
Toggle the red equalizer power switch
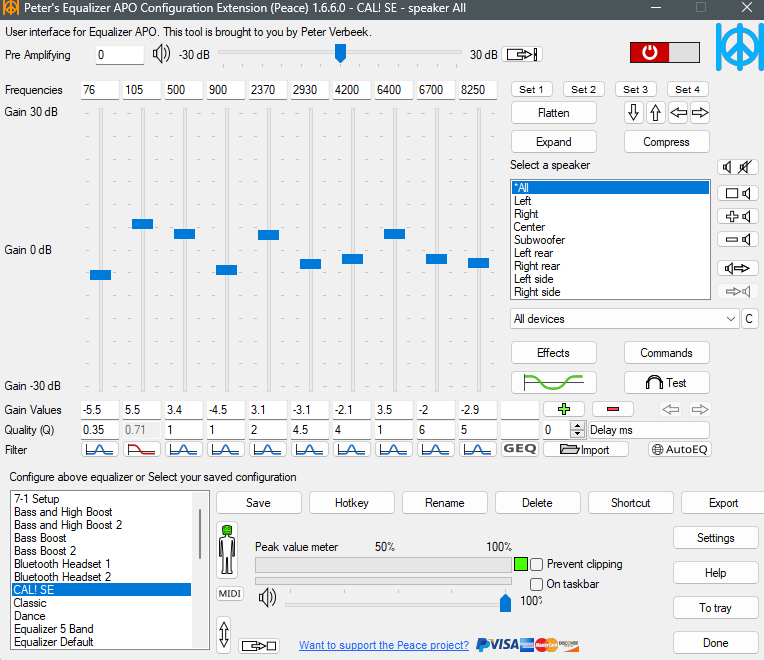pyautogui.click(x=664, y=52)
